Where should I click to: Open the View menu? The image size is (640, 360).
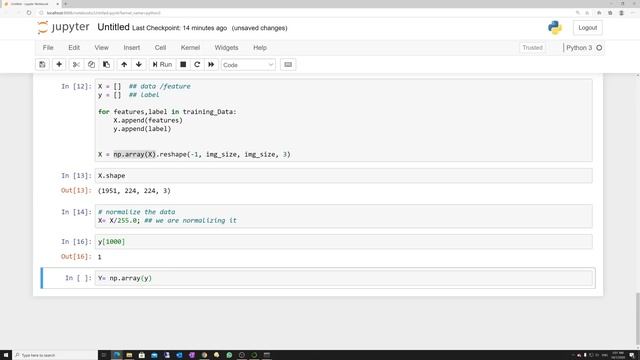pyautogui.click(x=102, y=48)
